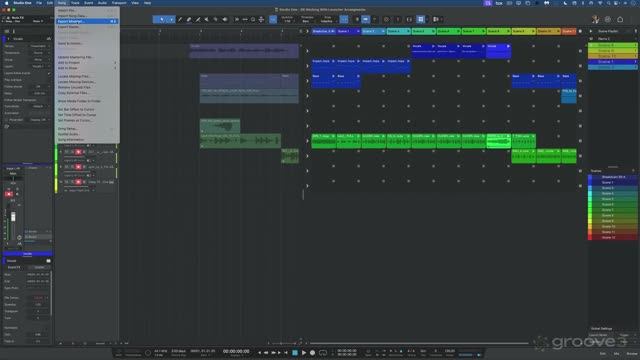Click the play arrow on Scene 5 header
The height and width of the screenshot is (360, 640).
tap(433, 31)
